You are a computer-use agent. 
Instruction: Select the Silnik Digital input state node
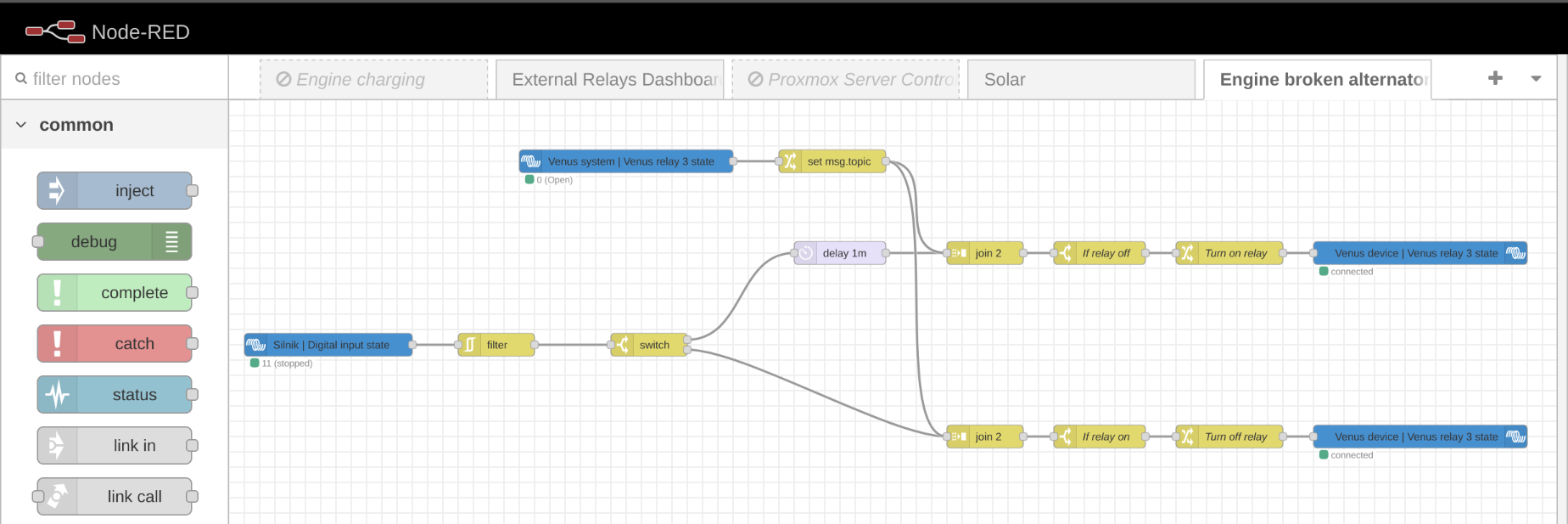(x=329, y=345)
